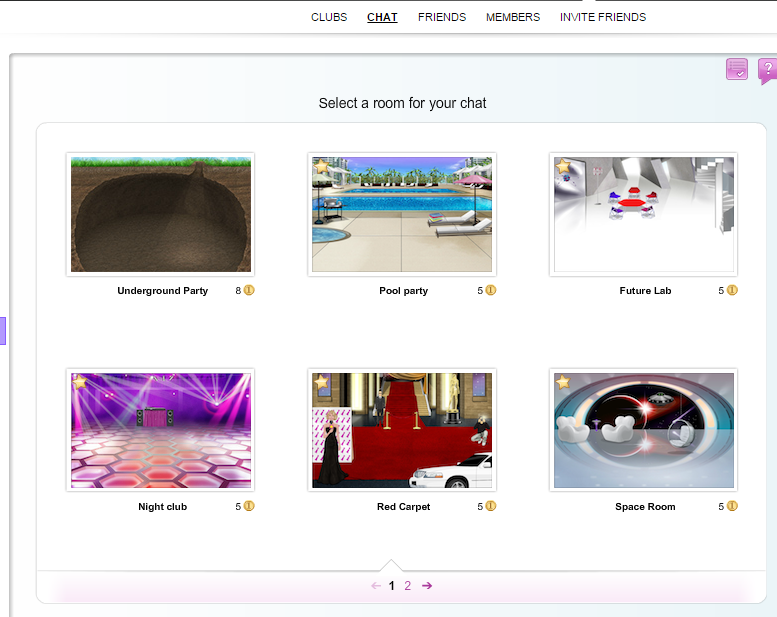Click the pink help question mark icon
This screenshot has width=777, height=617.
[767, 71]
